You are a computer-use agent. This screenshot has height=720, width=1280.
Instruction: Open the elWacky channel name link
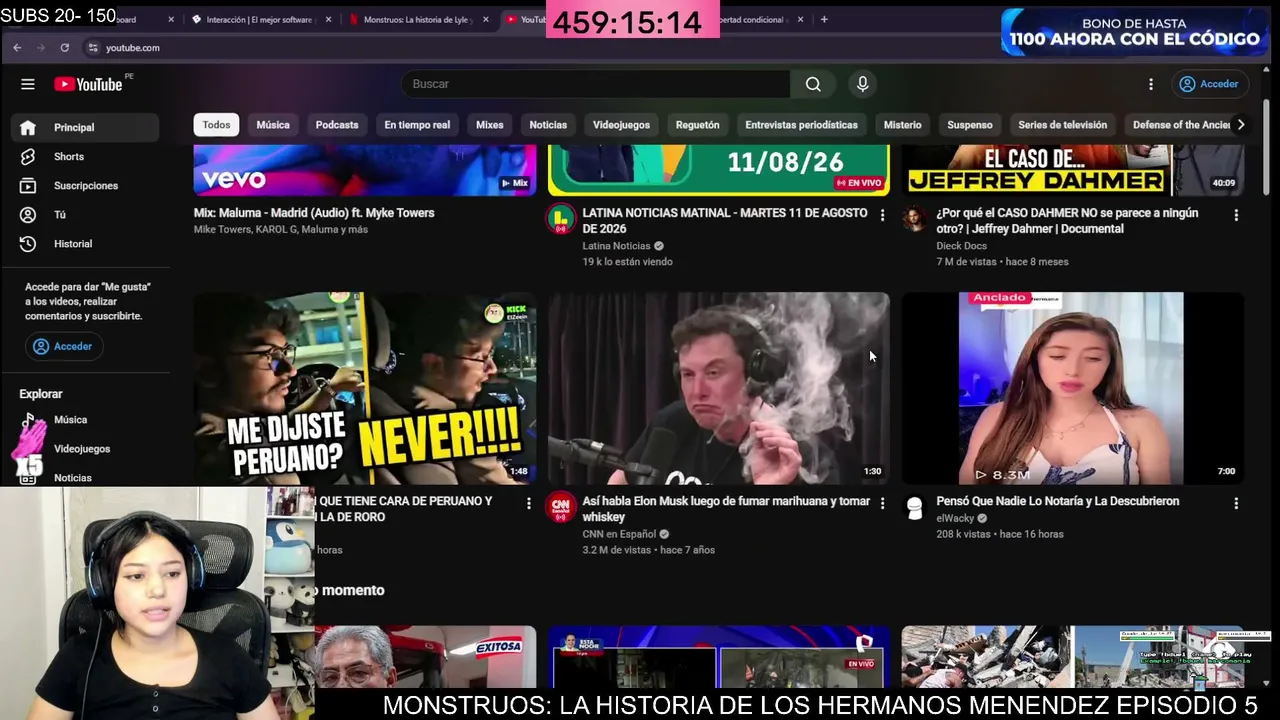click(x=957, y=518)
